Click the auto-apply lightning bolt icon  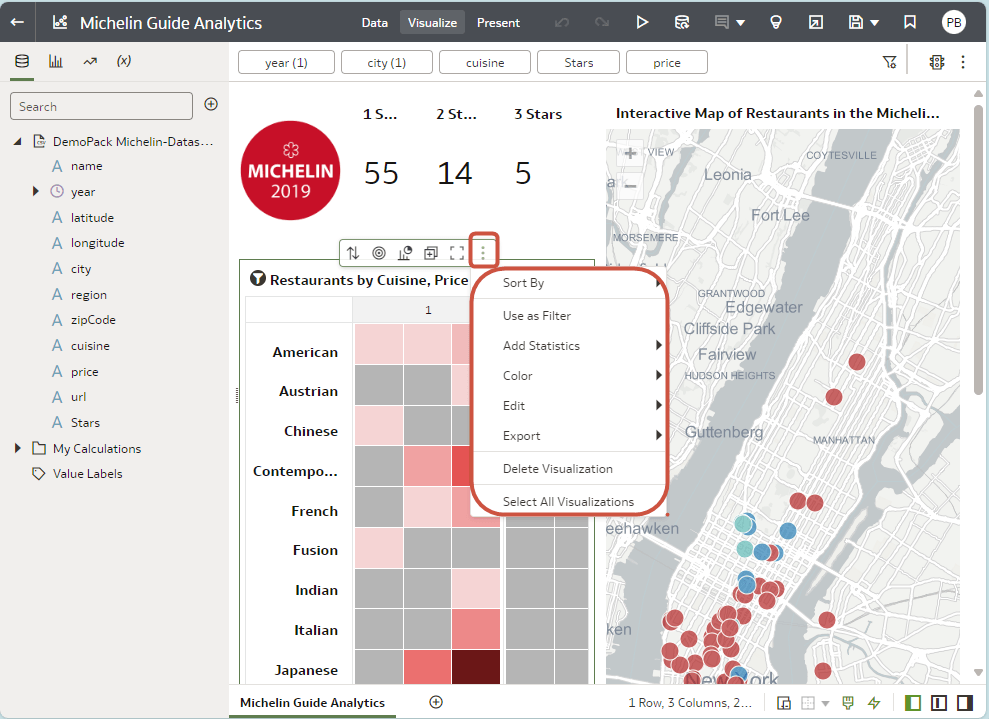click(x=874, y=703)
